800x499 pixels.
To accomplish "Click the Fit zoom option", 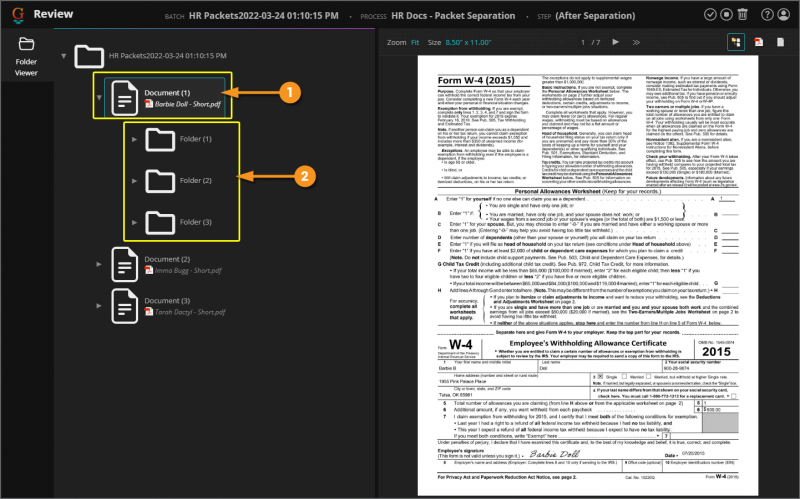I will [415, 42].
